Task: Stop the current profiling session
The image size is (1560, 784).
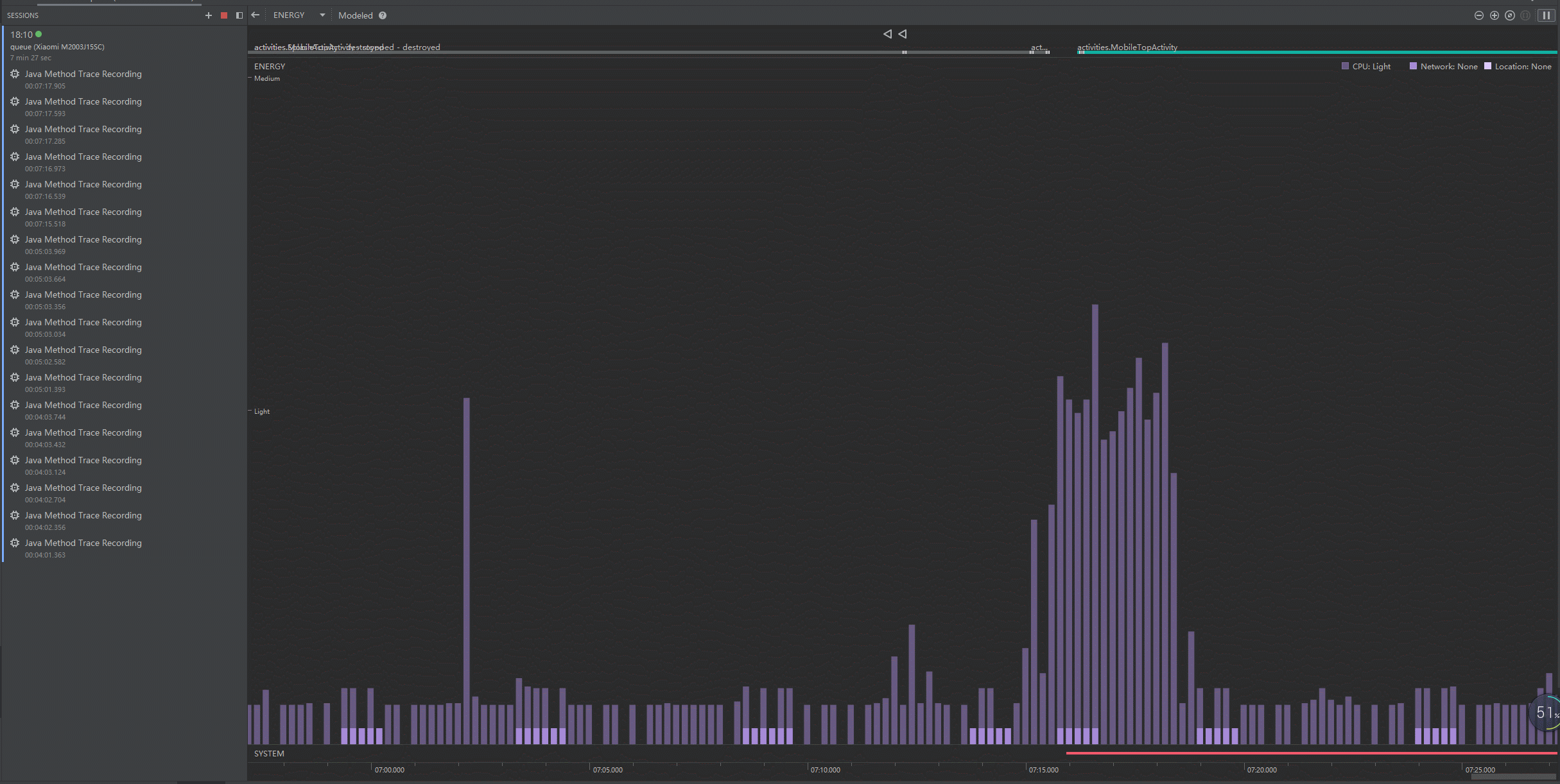Action: tap(224, 15)
